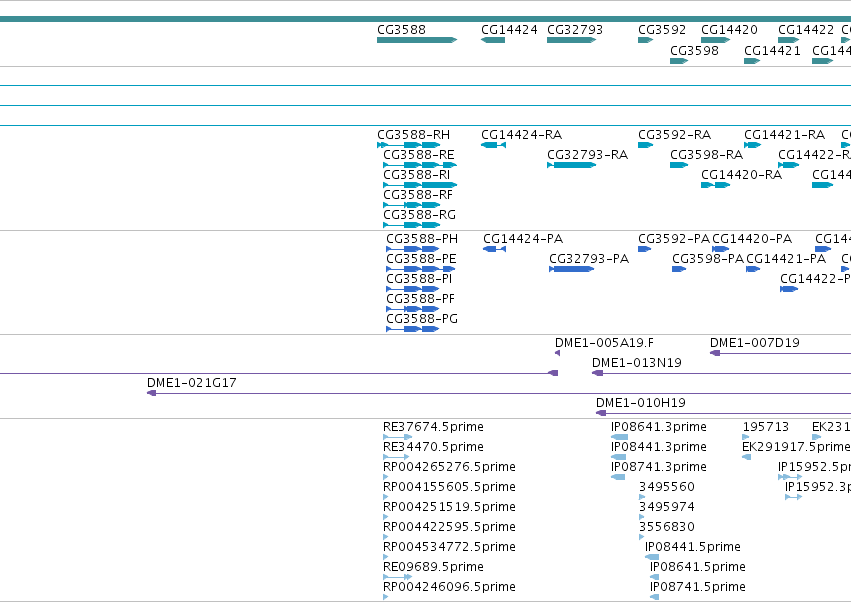Select the CG3588-PI protein label
This screenshot has width=851, height=602.
(419, 279)
